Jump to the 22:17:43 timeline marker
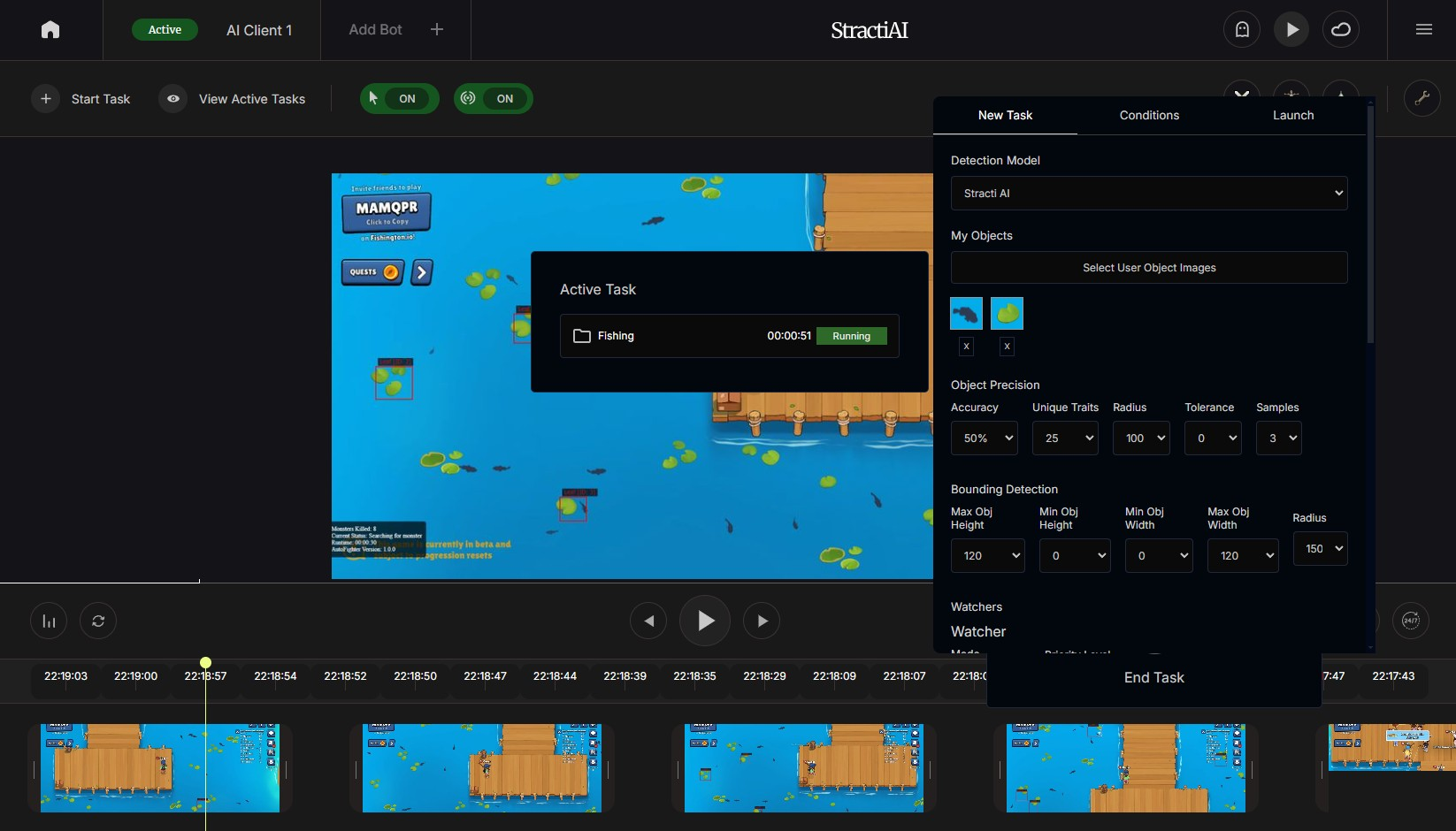This screenshot has width=1456, height=831. 1393,675
